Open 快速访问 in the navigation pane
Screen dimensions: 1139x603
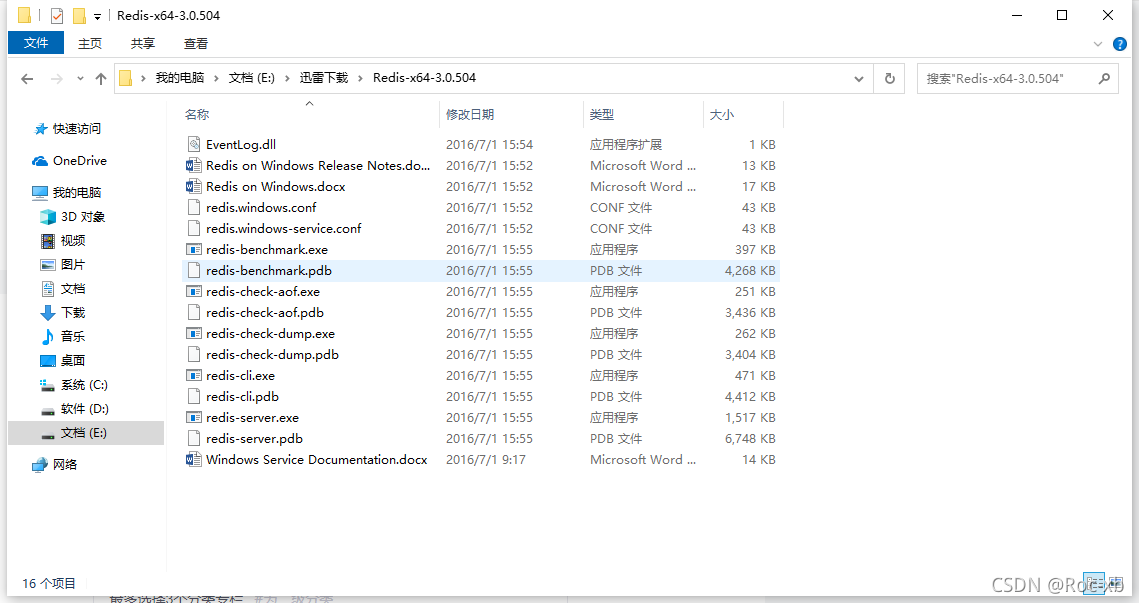tap(68, 129)
